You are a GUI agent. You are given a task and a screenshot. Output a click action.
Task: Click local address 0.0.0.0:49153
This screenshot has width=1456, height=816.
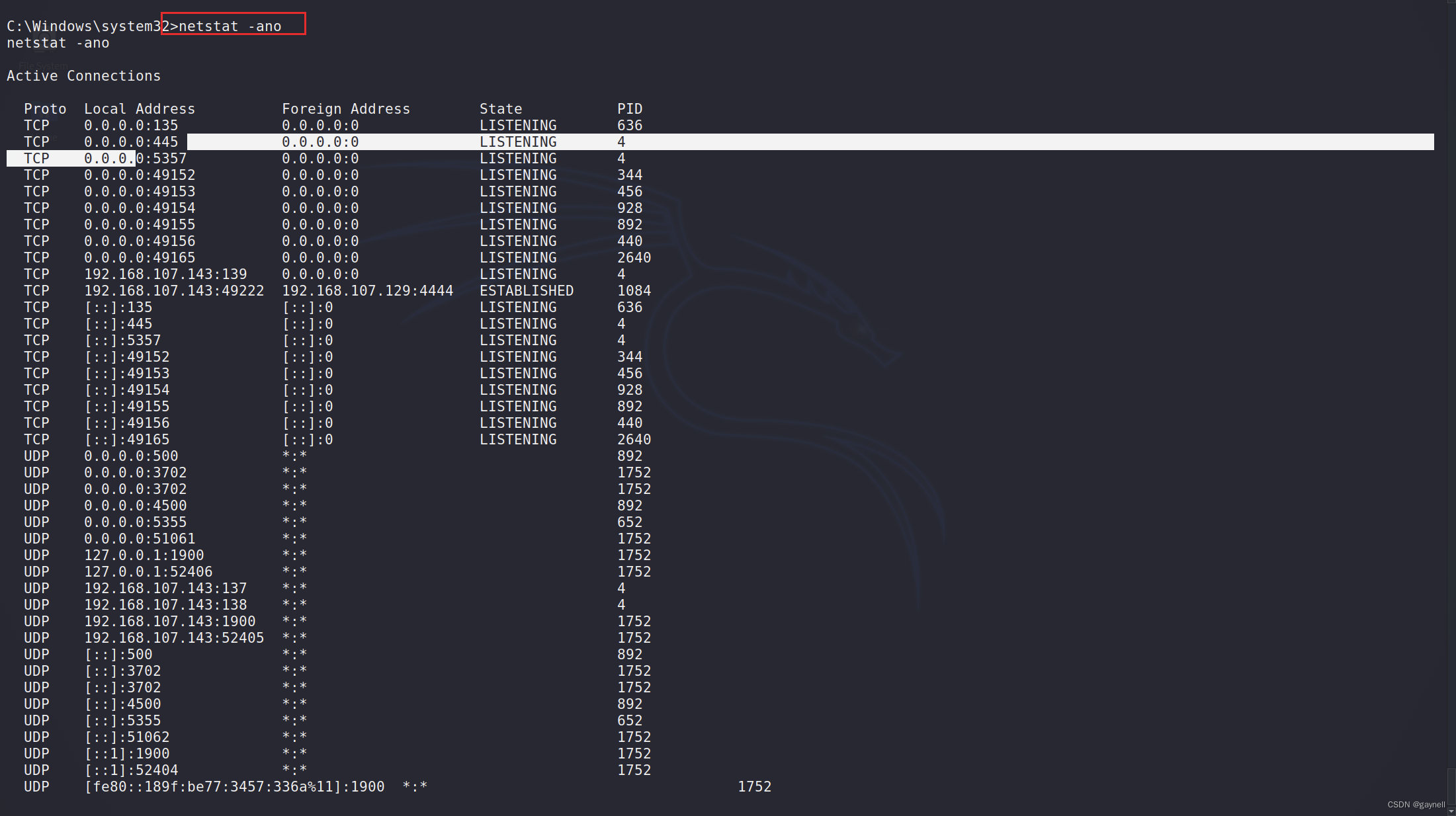click(140, 192)
